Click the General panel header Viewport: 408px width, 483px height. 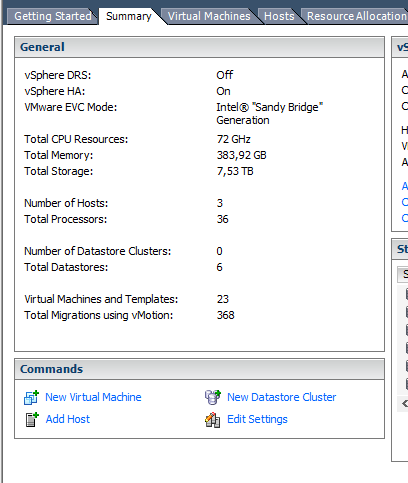coord(199,47)
